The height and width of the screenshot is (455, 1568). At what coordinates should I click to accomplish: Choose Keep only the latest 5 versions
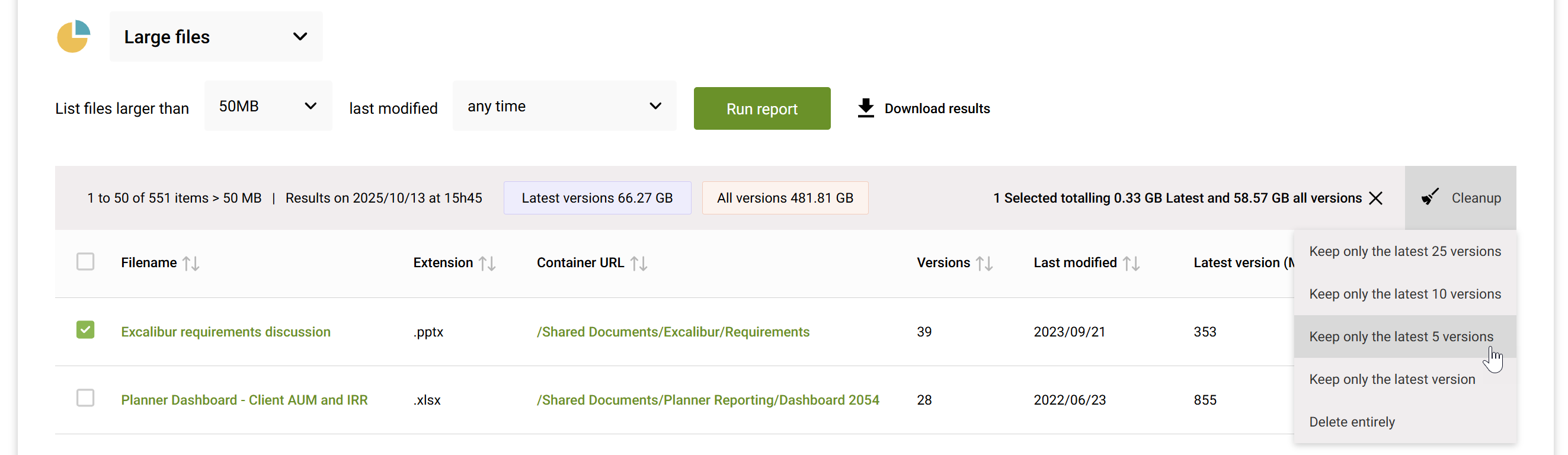point(1404,337)
